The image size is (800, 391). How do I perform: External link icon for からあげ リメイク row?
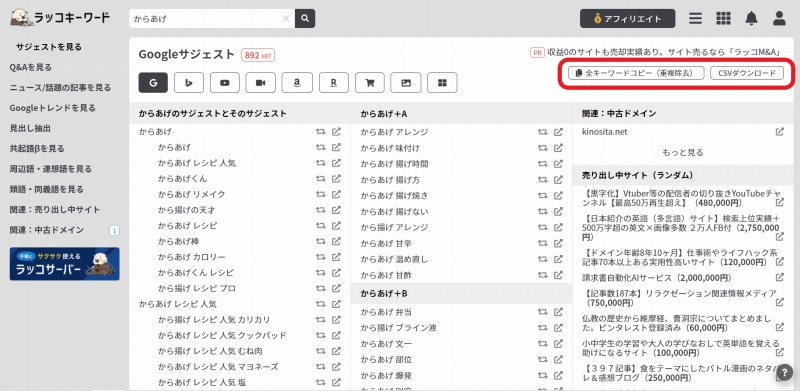(336, 194)
